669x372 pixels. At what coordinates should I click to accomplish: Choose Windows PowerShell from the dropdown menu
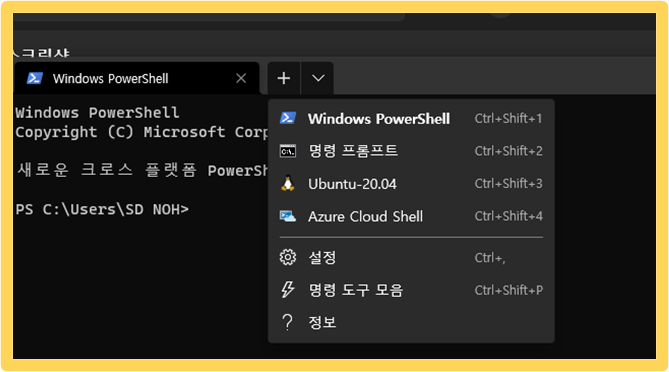coord(411,118)
